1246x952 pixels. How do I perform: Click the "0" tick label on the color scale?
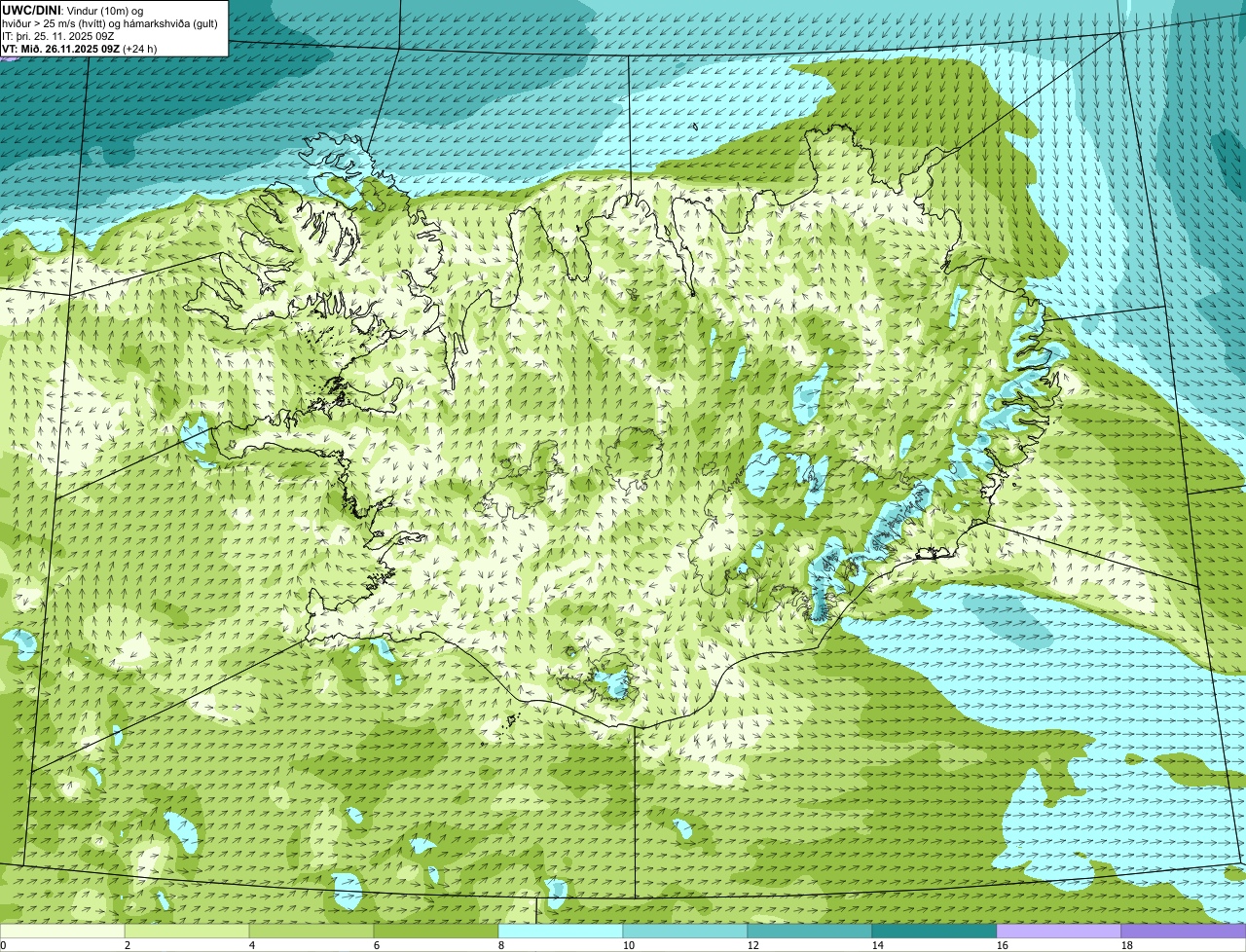click(3, 945)
